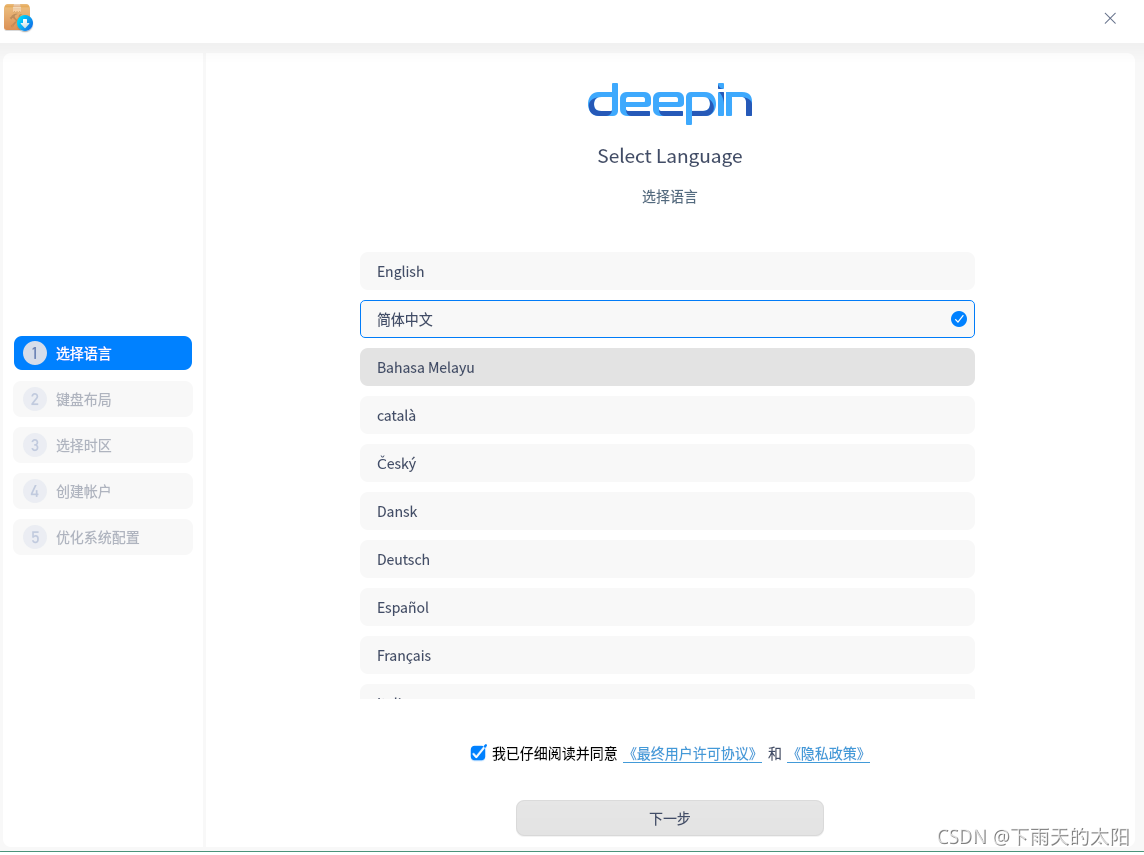Click the Select Language heading

point(670,157)
